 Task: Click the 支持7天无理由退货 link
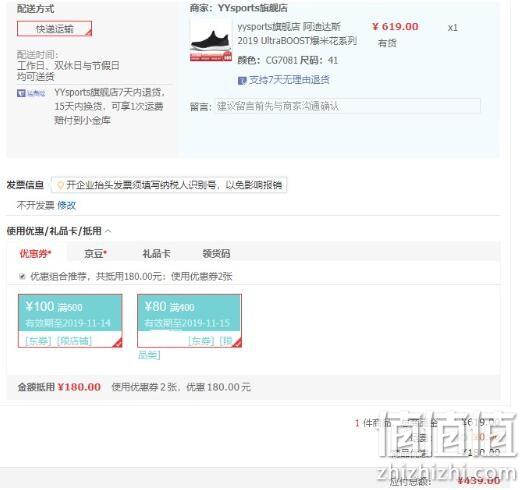pos(289,80)
